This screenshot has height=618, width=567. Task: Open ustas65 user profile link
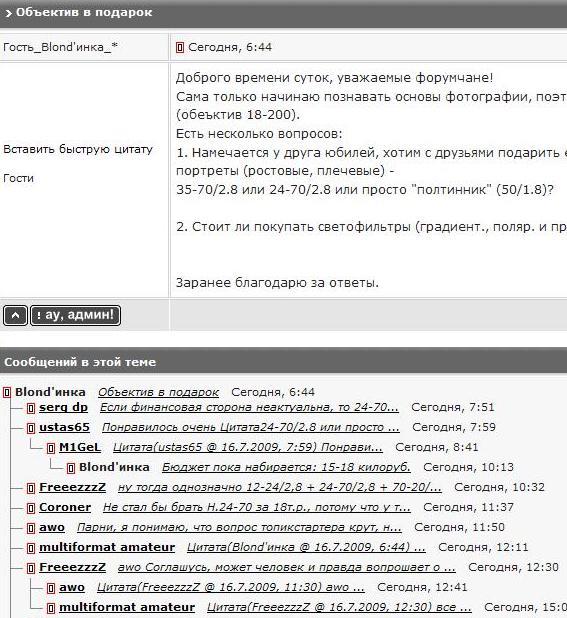(64, 427)
